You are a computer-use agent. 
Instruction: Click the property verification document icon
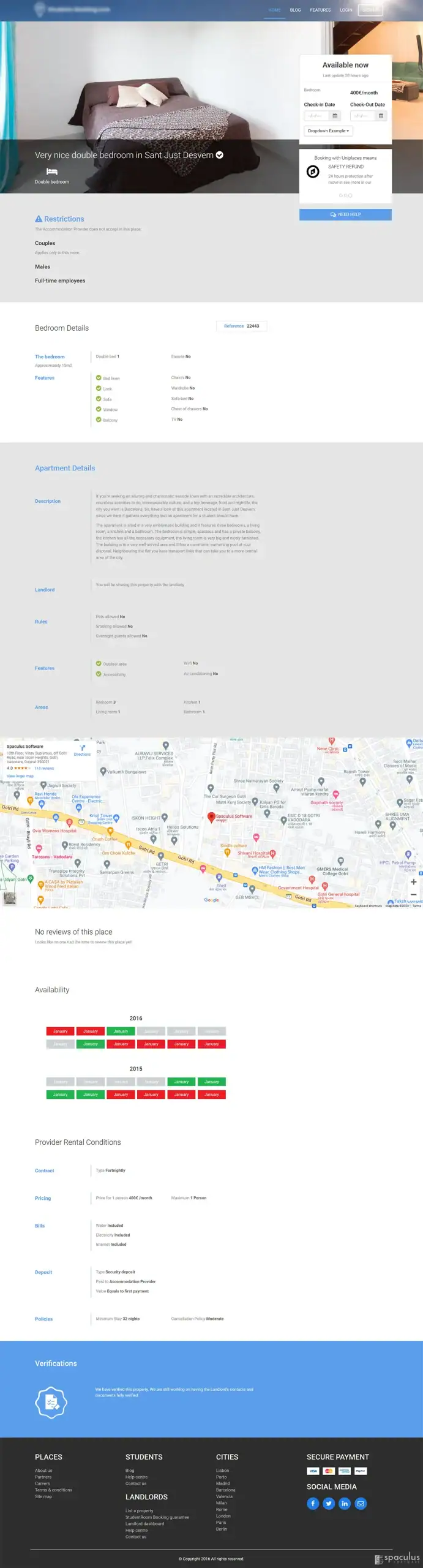click(x=51, y=1403)
